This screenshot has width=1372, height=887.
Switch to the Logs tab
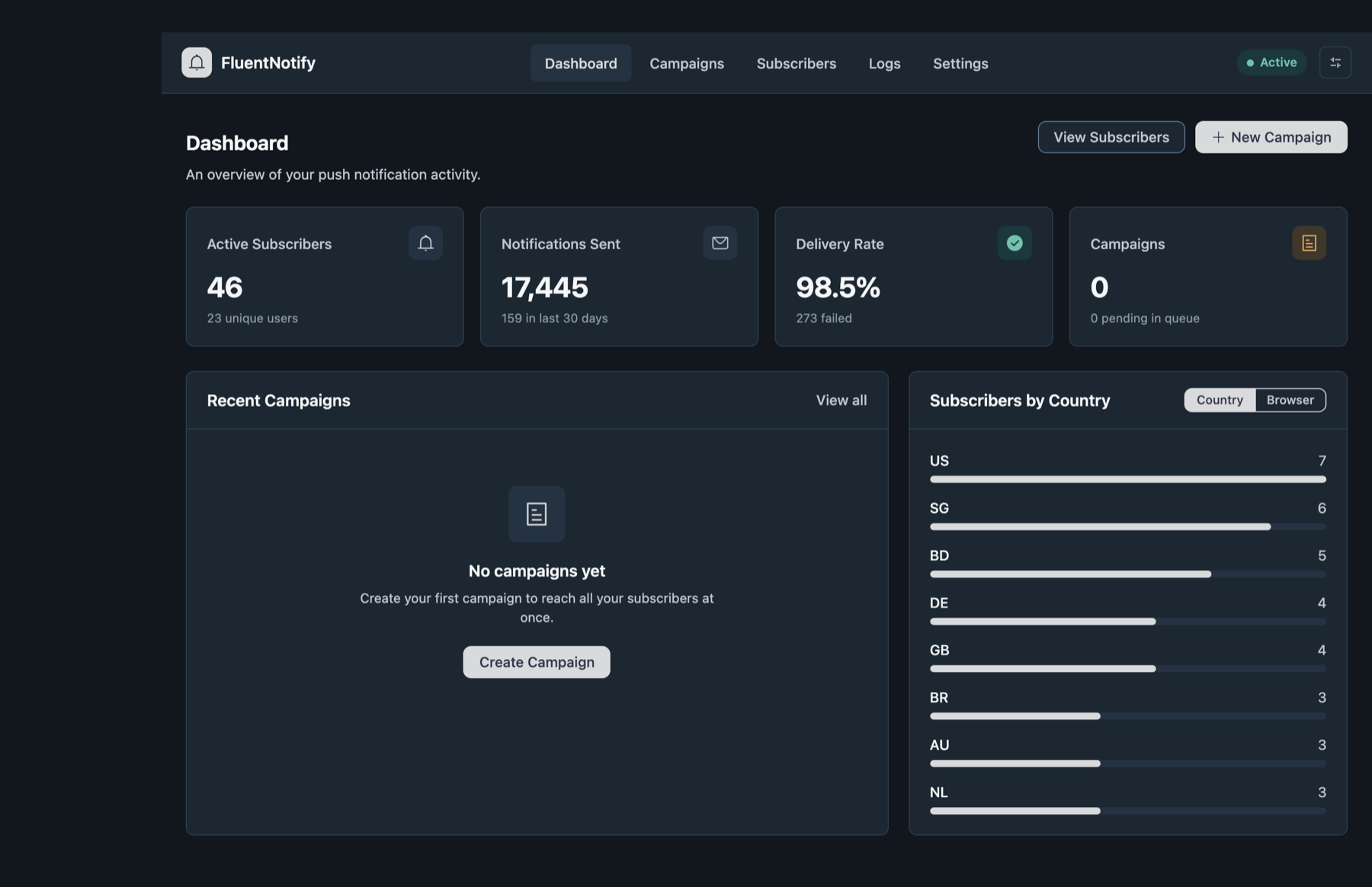(884, 63)
